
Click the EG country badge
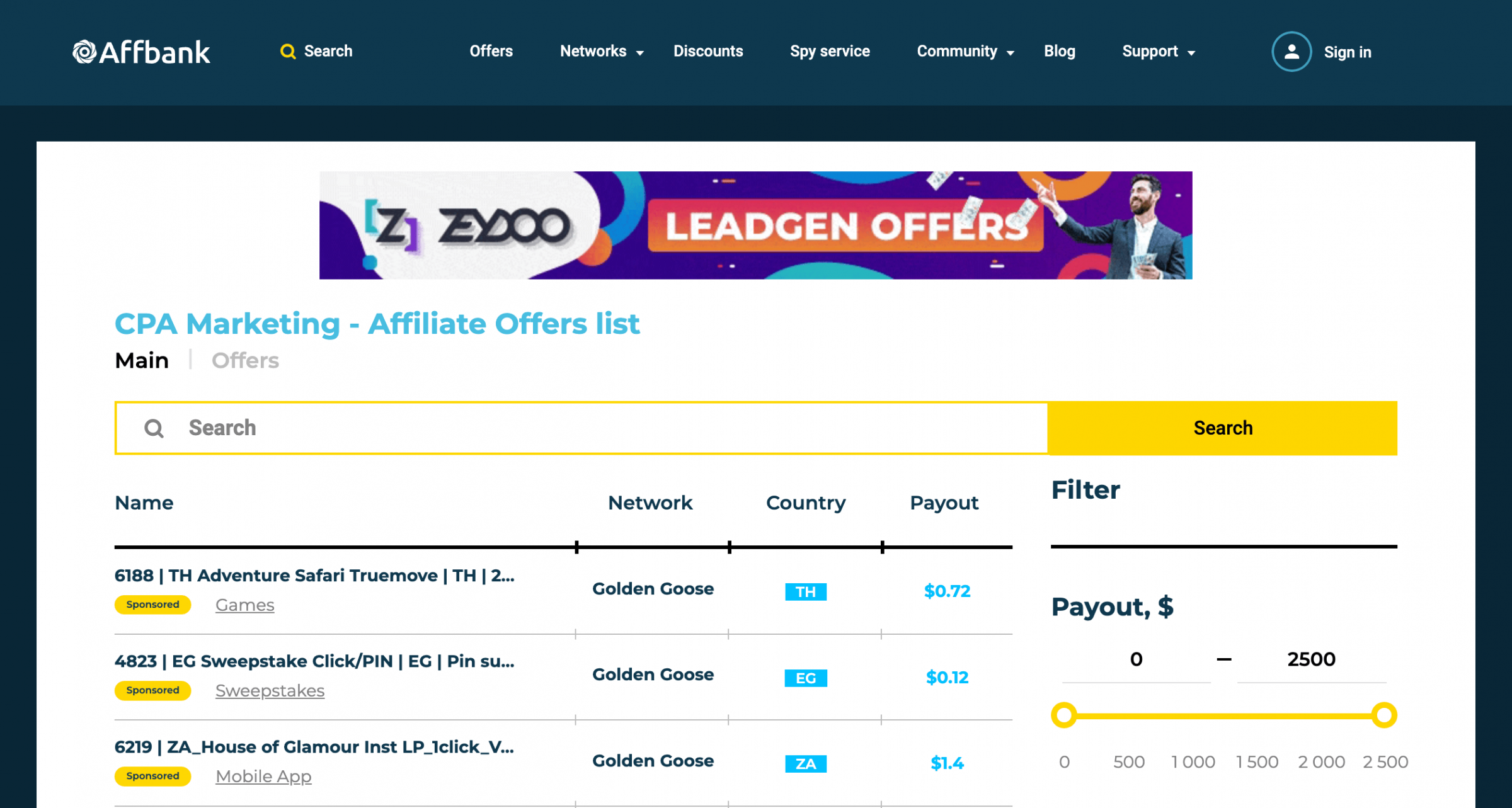pos(806,678)
